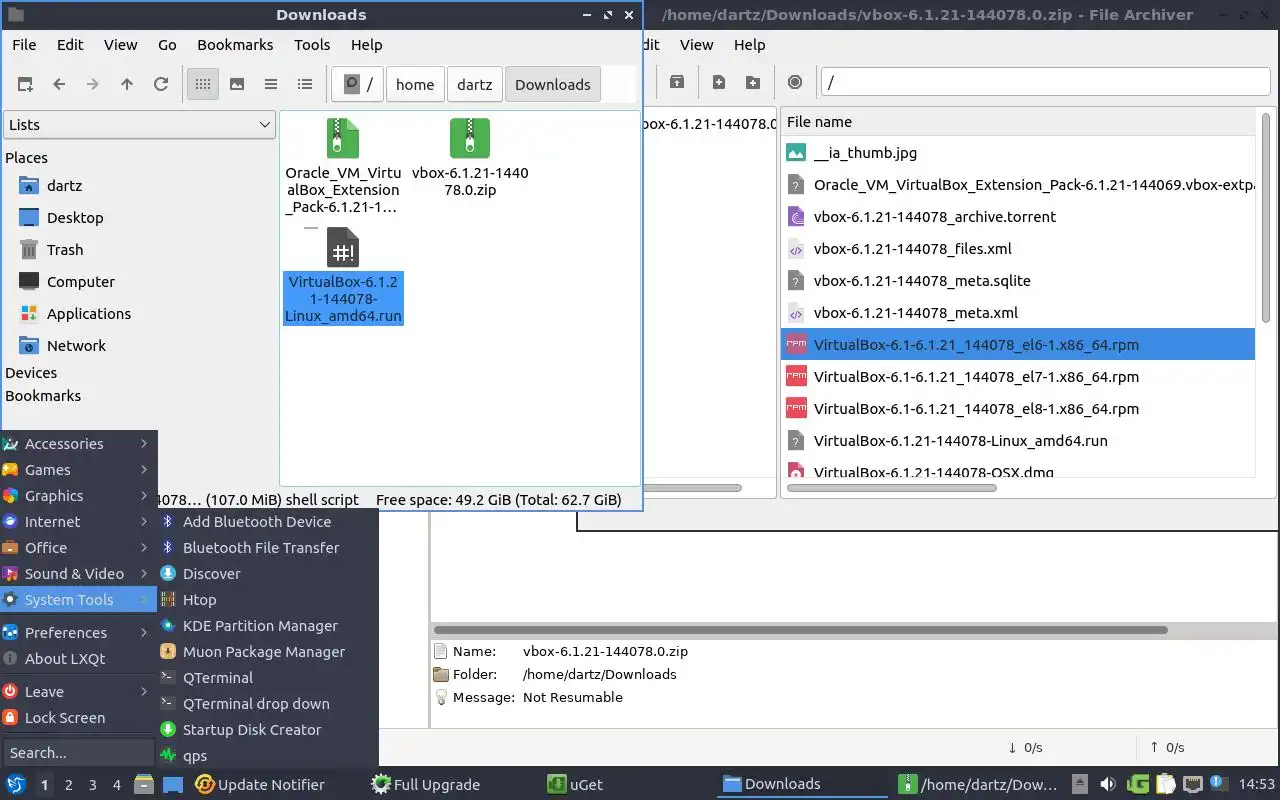This screenshot has width=1280, height=800.
Task: Click the 'Downloads' path breadcrumb
Action: (x=553, y=85)
